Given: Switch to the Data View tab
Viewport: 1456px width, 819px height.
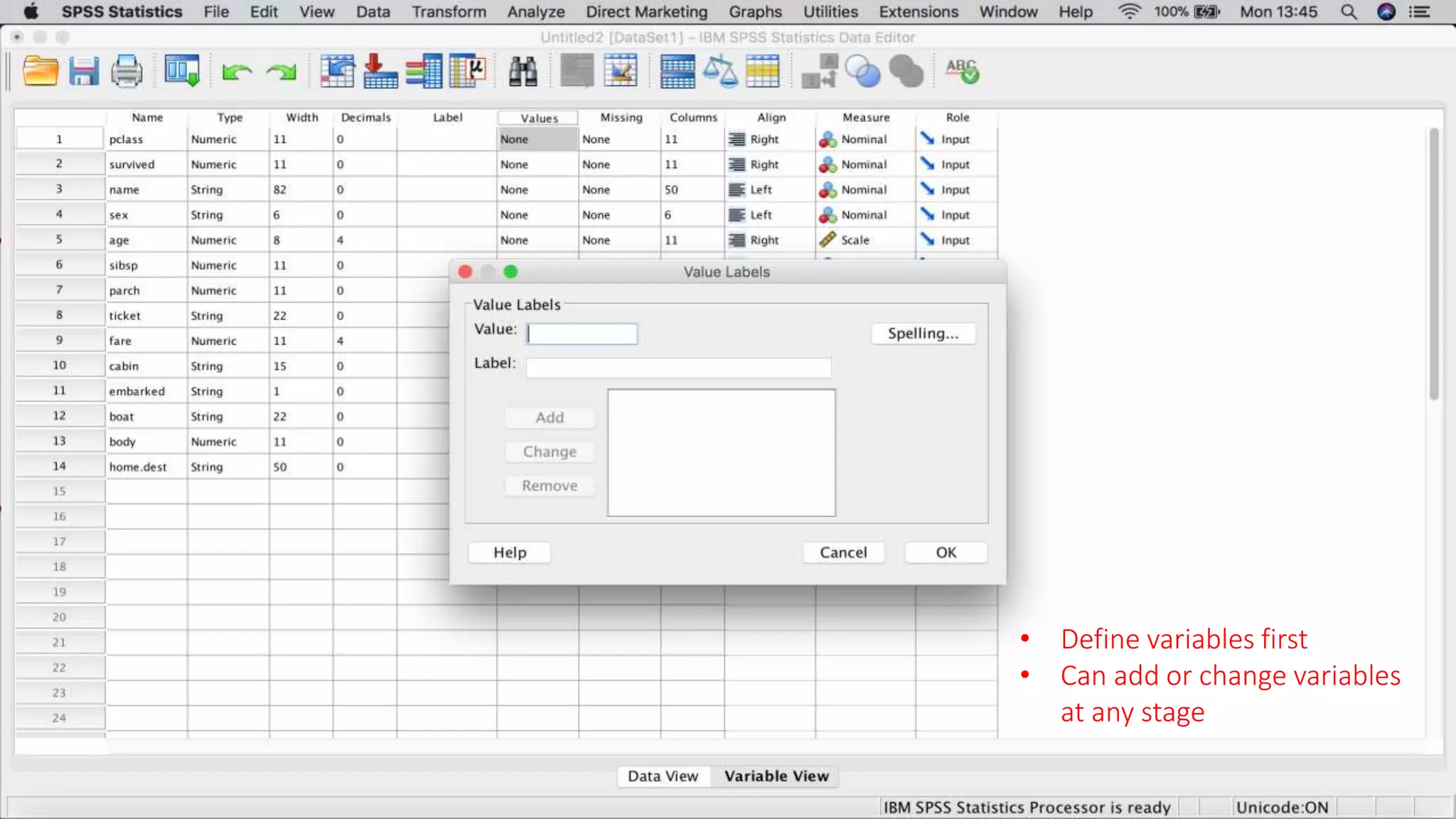Looking at the screenshot, I should [x=663, y=776].
